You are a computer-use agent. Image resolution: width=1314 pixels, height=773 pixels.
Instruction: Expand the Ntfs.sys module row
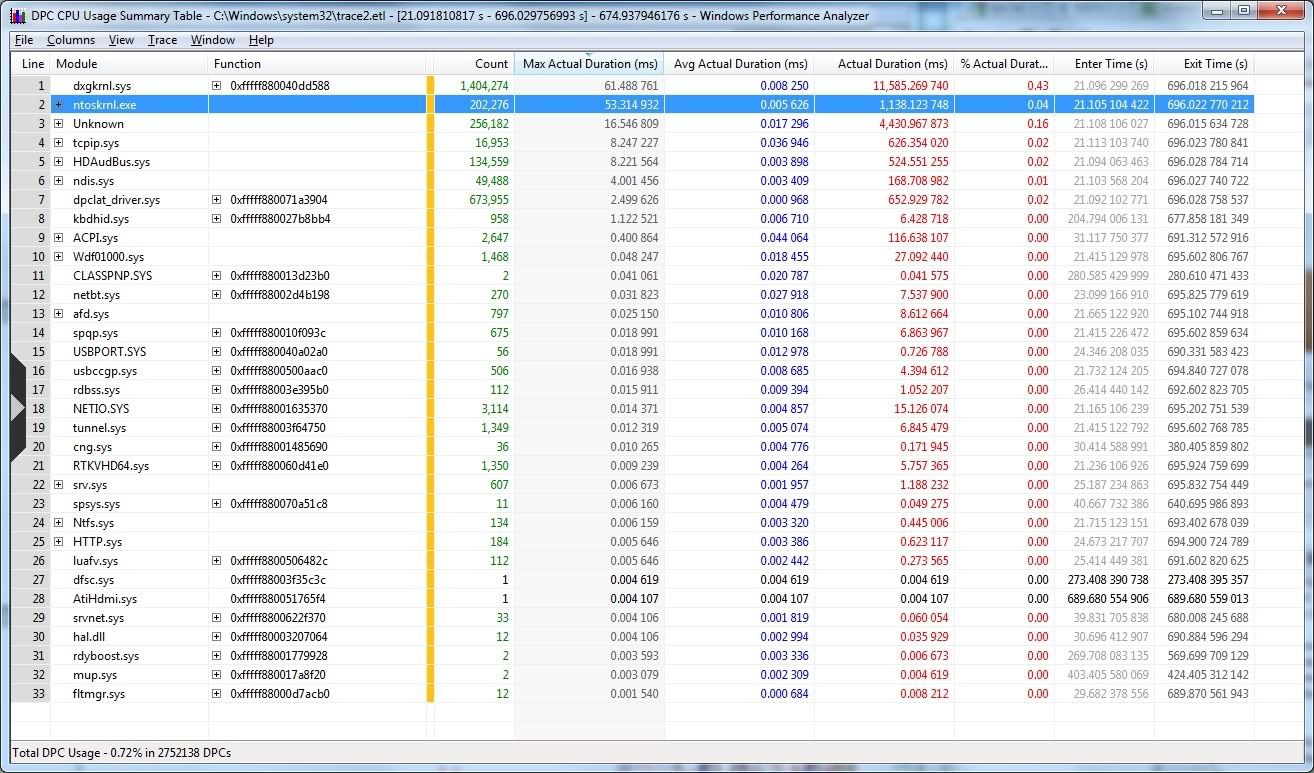tap(59, 523)
